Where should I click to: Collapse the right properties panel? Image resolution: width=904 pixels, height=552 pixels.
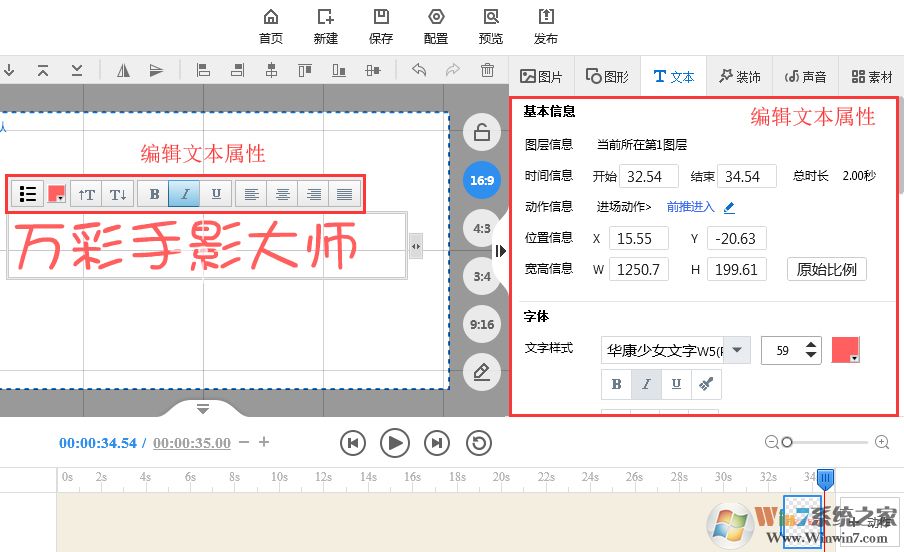pyautogui.click(x=500, y=251)
